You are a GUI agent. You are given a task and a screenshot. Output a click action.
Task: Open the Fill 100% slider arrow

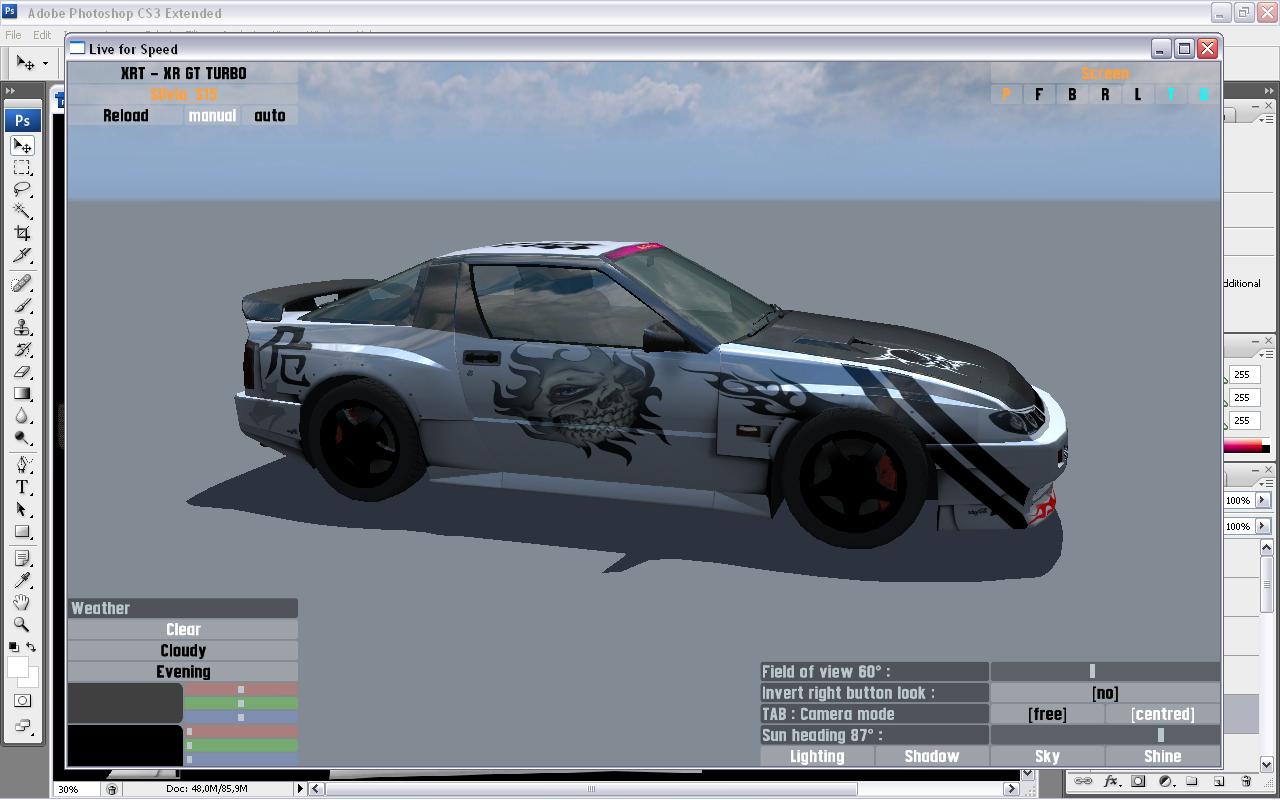1262,526
